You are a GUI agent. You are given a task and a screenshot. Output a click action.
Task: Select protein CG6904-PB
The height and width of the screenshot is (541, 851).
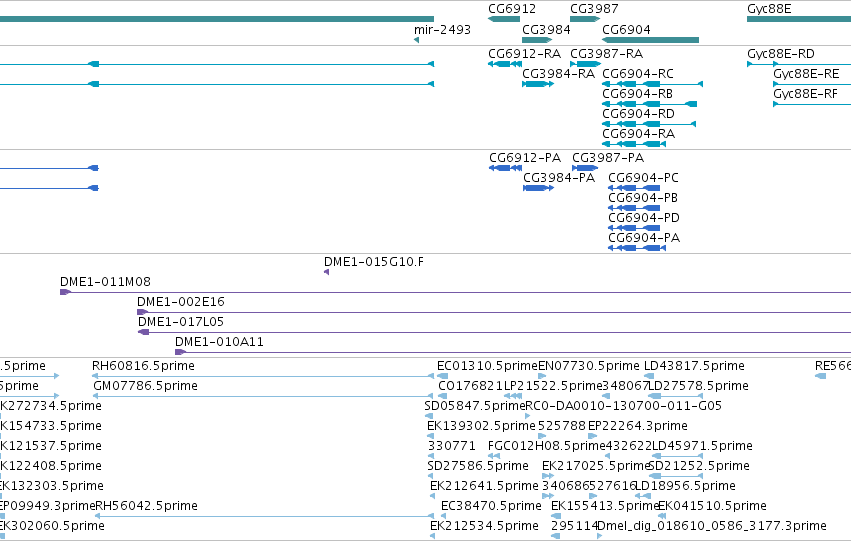[634, 208]
